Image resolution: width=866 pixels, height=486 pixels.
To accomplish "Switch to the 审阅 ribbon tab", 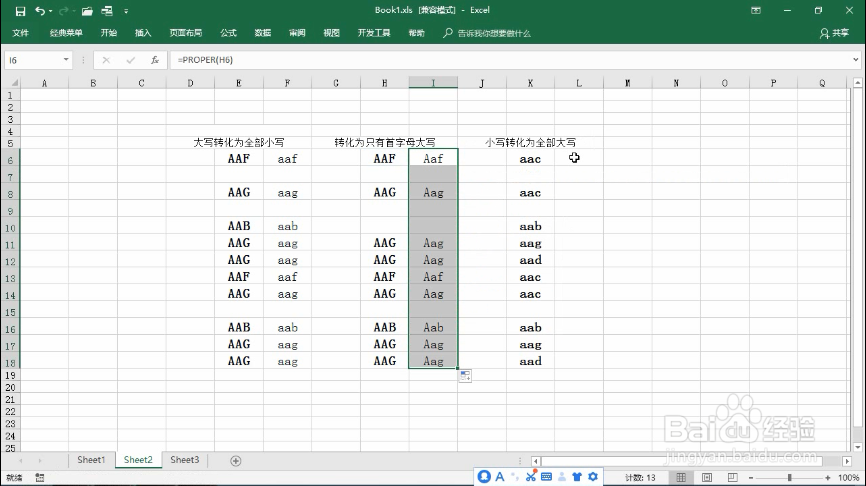I will [x=297, y=33].
